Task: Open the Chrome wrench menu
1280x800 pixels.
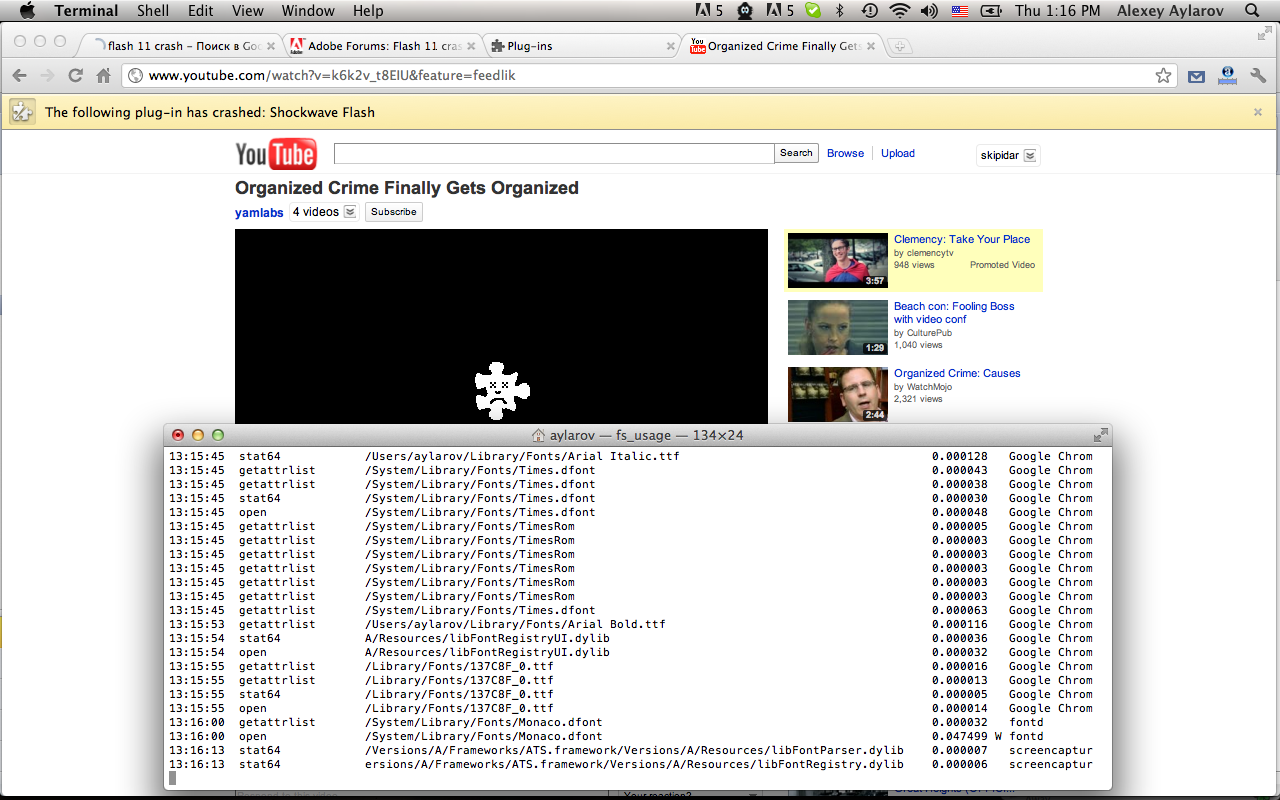Action: 1258,76
